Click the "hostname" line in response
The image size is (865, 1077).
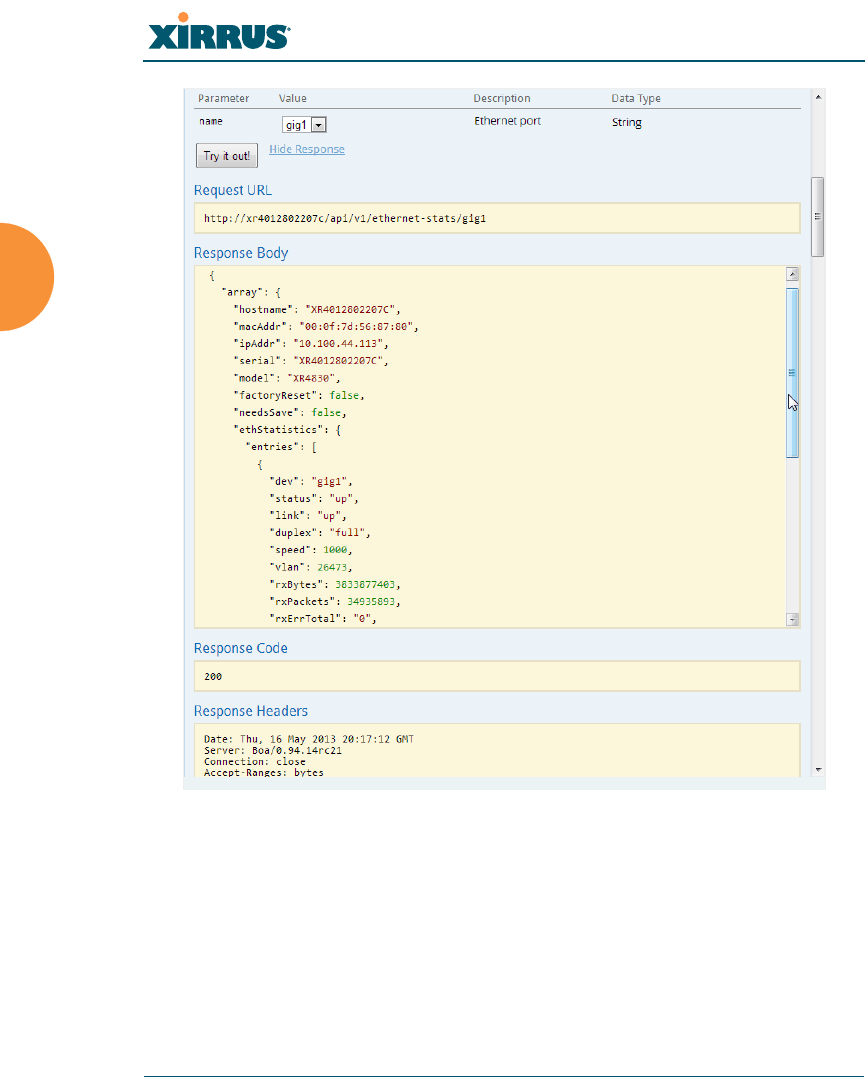tap(317, 309)
